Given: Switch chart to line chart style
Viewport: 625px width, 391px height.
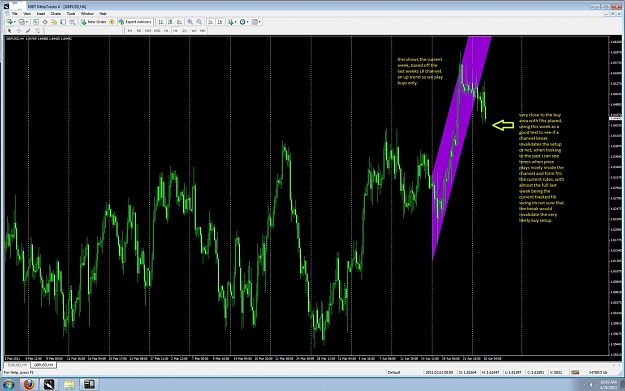Looking at the screenshot, I should [x=180, y=22].
